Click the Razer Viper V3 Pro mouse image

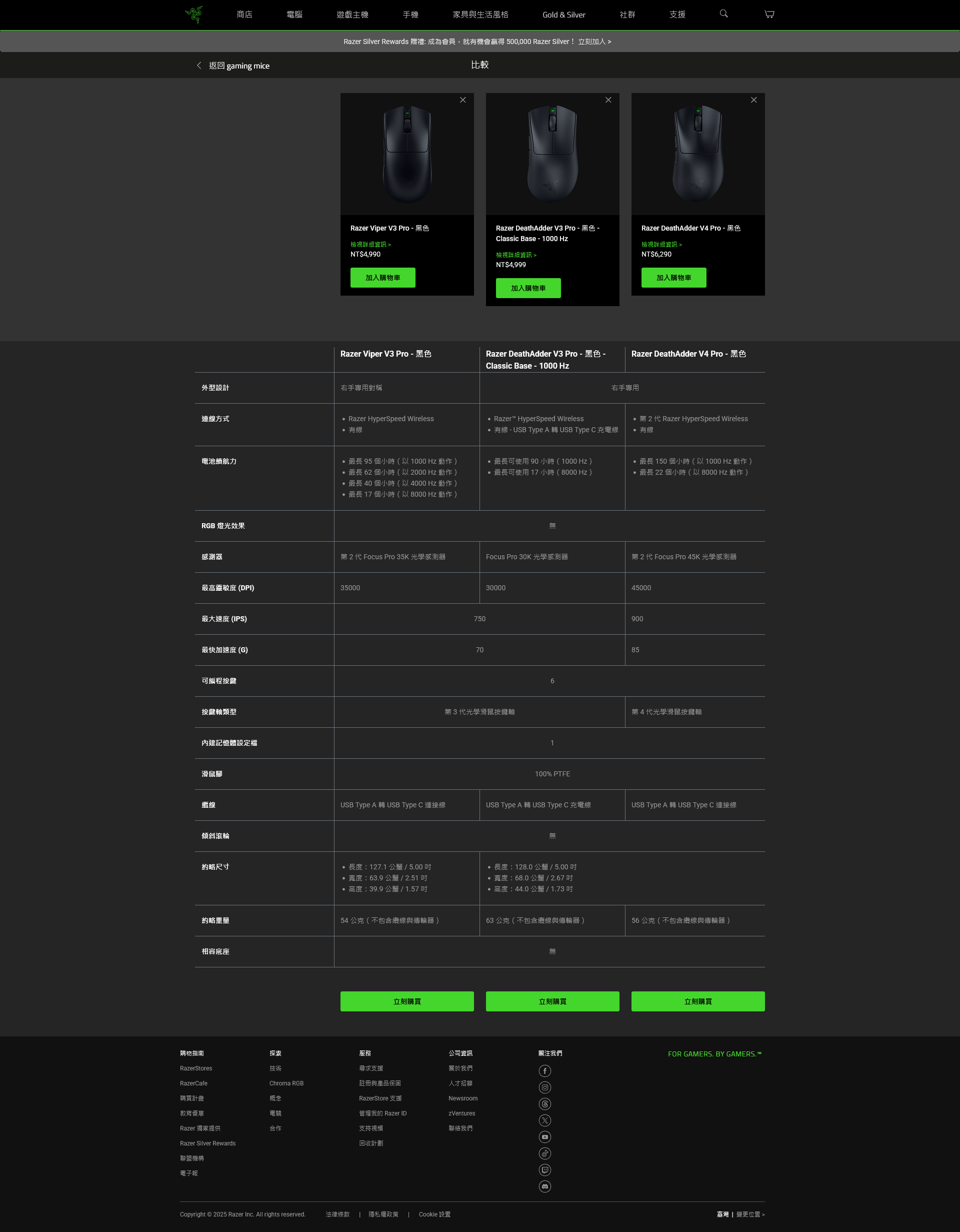pos(407,154)
